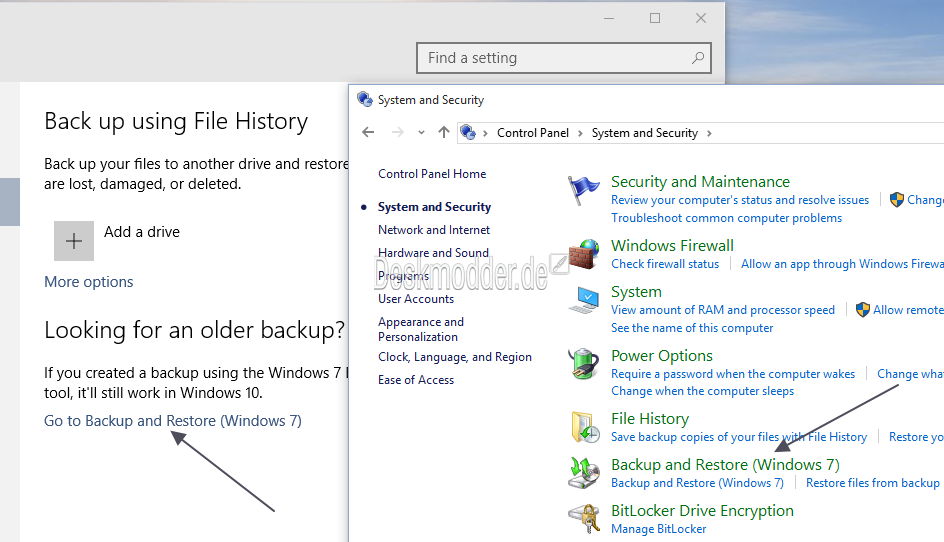Click the Backup and Restore drive icon
This screenshot has width=944, height=542.
point(584,473)
